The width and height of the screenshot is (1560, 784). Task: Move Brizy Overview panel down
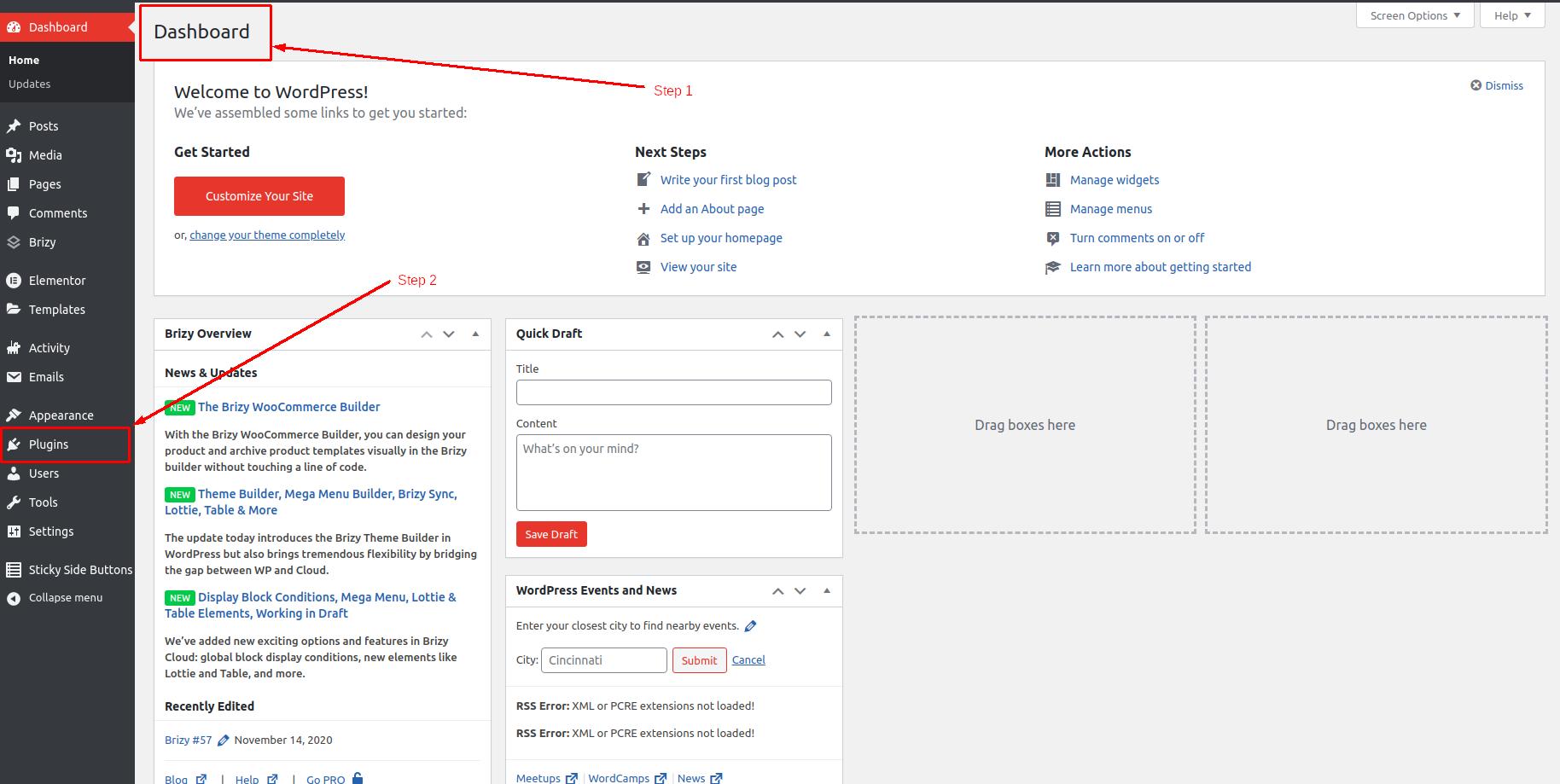(x=449, y=334)
